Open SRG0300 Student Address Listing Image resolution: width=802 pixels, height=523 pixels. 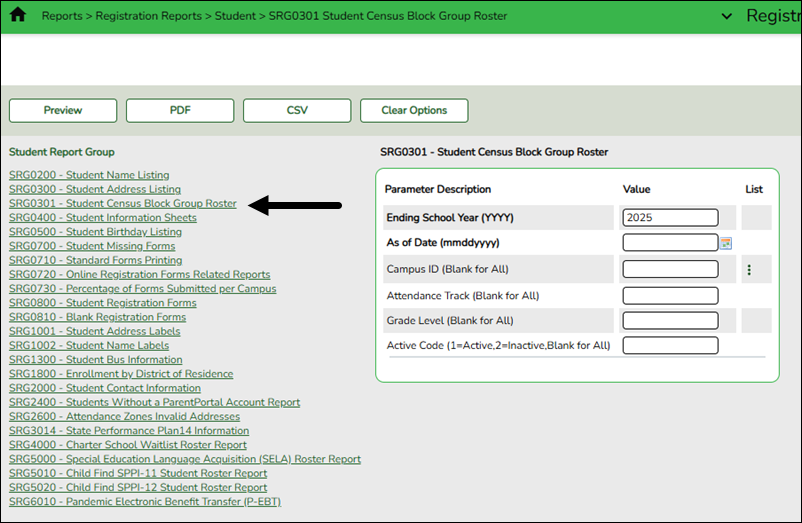click(95, 189)
